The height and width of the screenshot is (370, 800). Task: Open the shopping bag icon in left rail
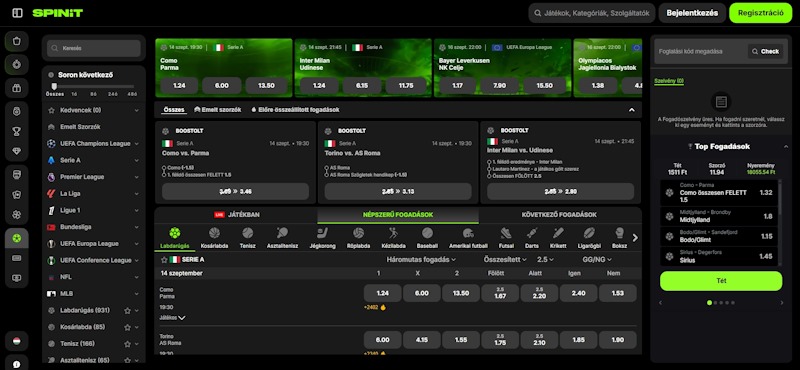pos(17,41)
